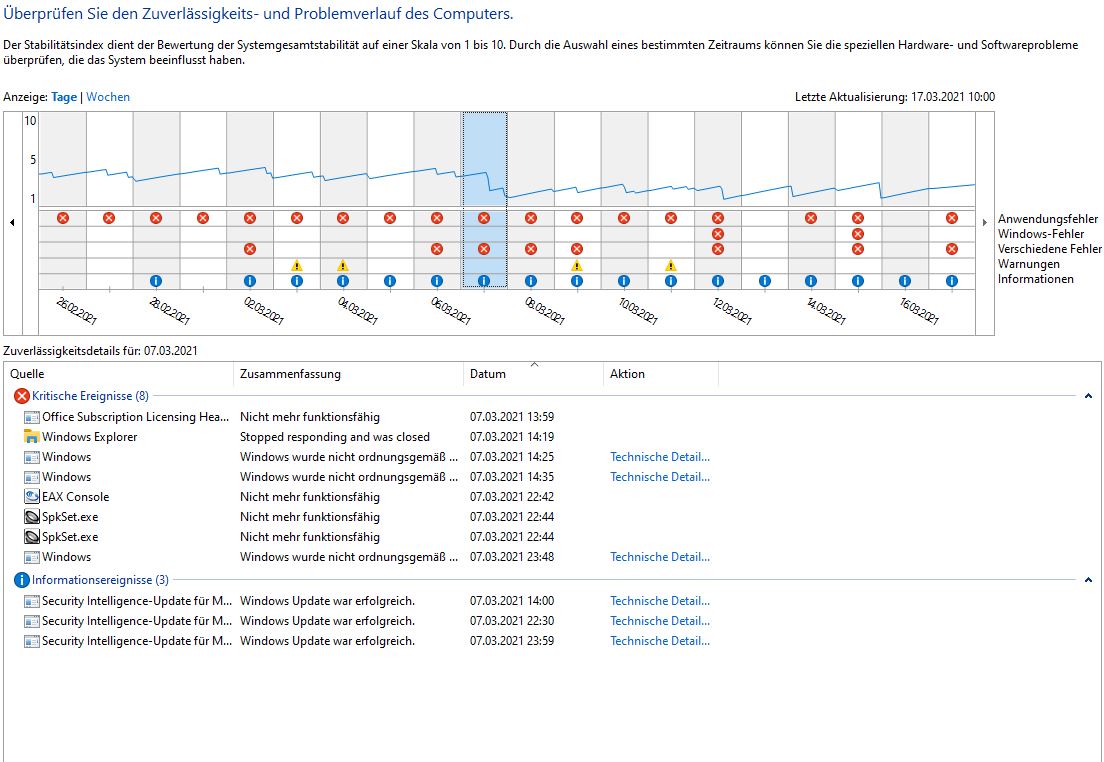The height and width of the screenshot is (762, 1104).
Task: Click the Warnungen icon on 09.03.2021
Action: (577, 266)
